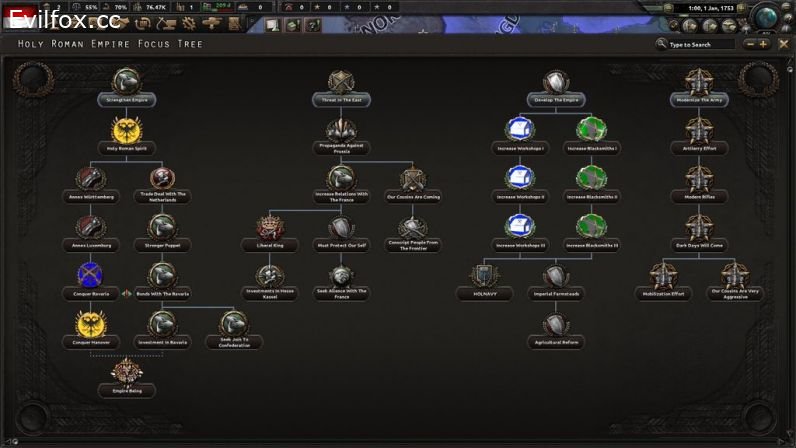This screenshot has width=796, height=448.
Task: Click the Modernize The Army label
Action: point(699,100)
